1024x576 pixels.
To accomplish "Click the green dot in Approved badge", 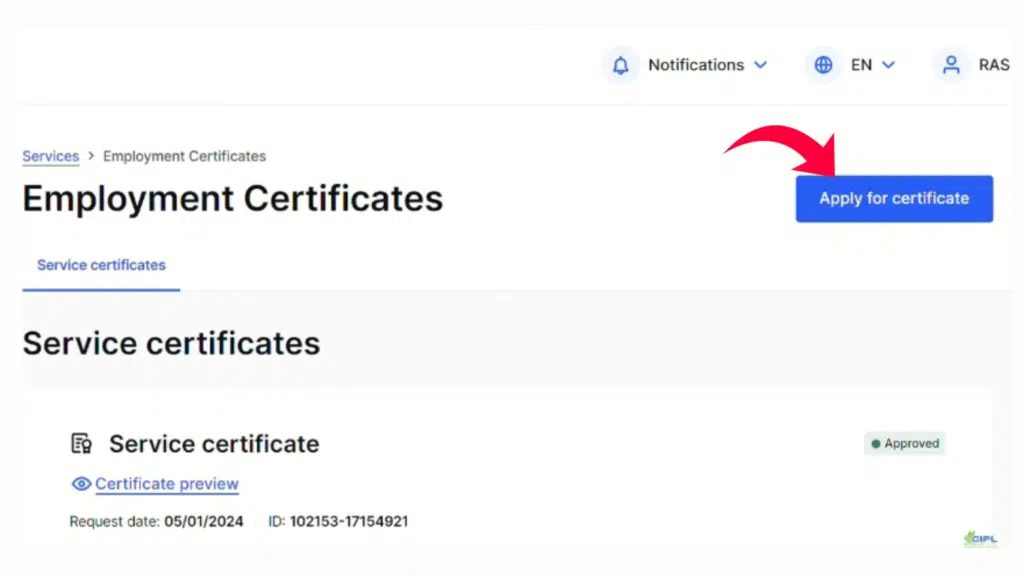I will pos(877,443).
